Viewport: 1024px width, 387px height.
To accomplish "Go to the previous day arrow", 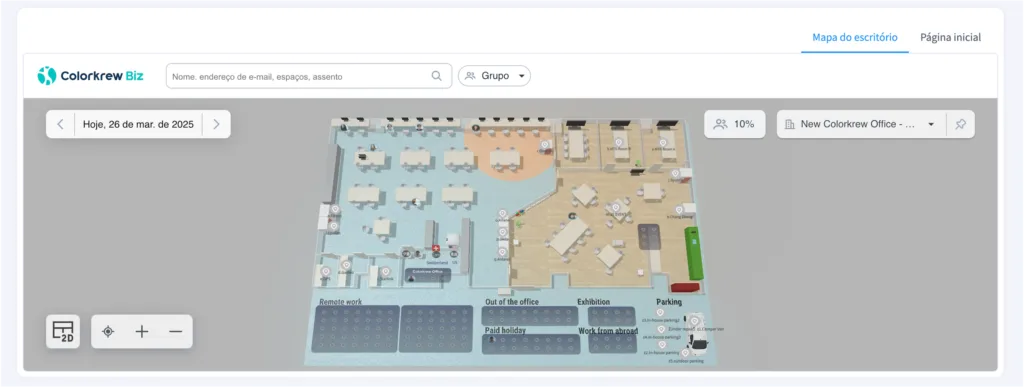I will (61, 124).
